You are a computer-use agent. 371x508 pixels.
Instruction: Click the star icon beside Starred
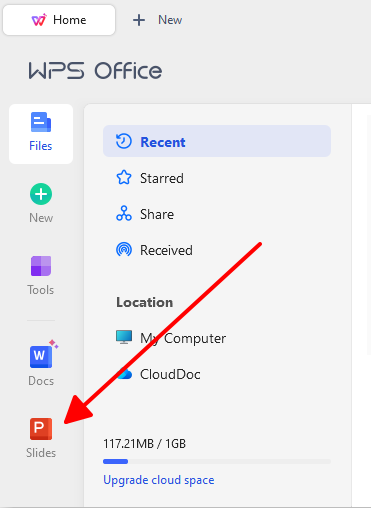pyautogui.click(x=124, y=177)
